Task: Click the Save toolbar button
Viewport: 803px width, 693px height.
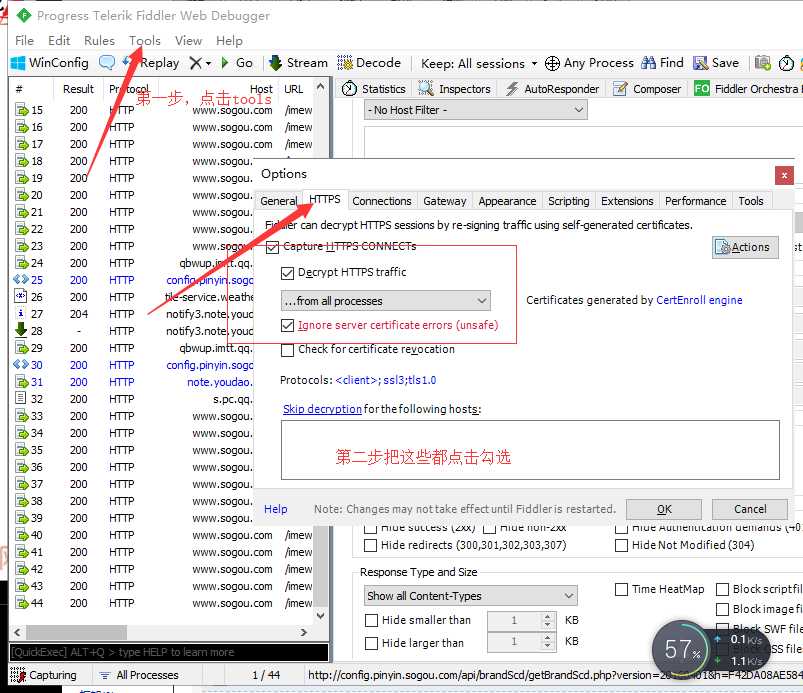Action: 716,63
